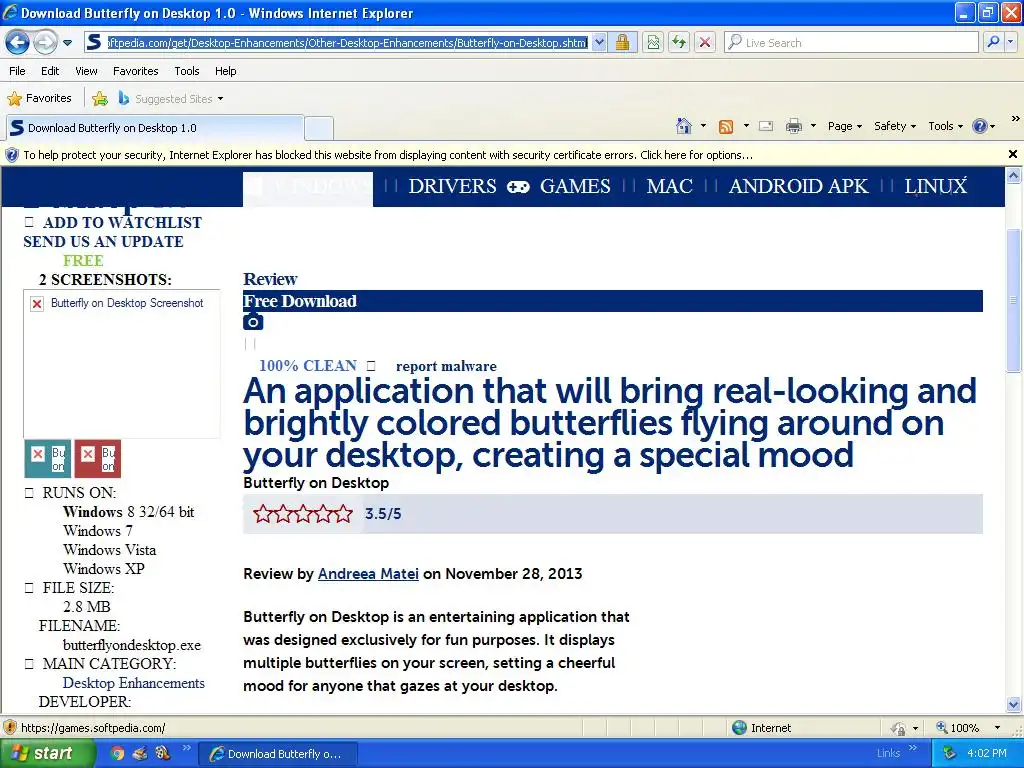Click the page scroll down arrow
This screenshot has width=1024, height=768.
coord(1013,705)
